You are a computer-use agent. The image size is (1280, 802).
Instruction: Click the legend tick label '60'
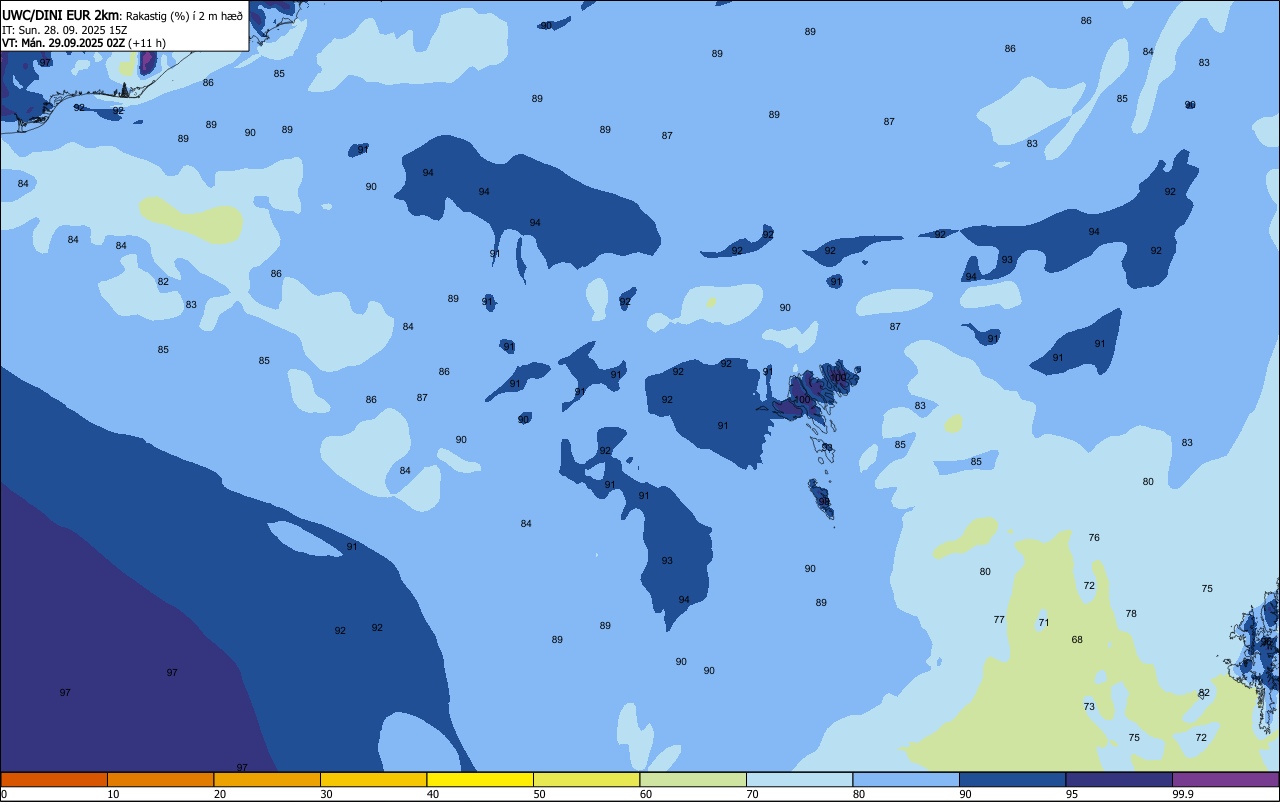[x=646, y=794]
